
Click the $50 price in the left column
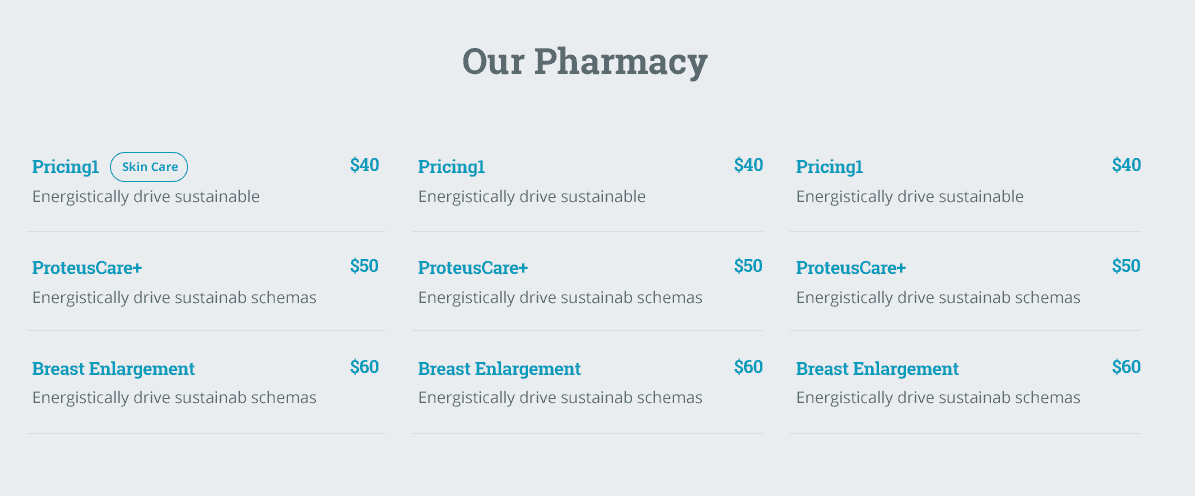[x=364, y=266]
